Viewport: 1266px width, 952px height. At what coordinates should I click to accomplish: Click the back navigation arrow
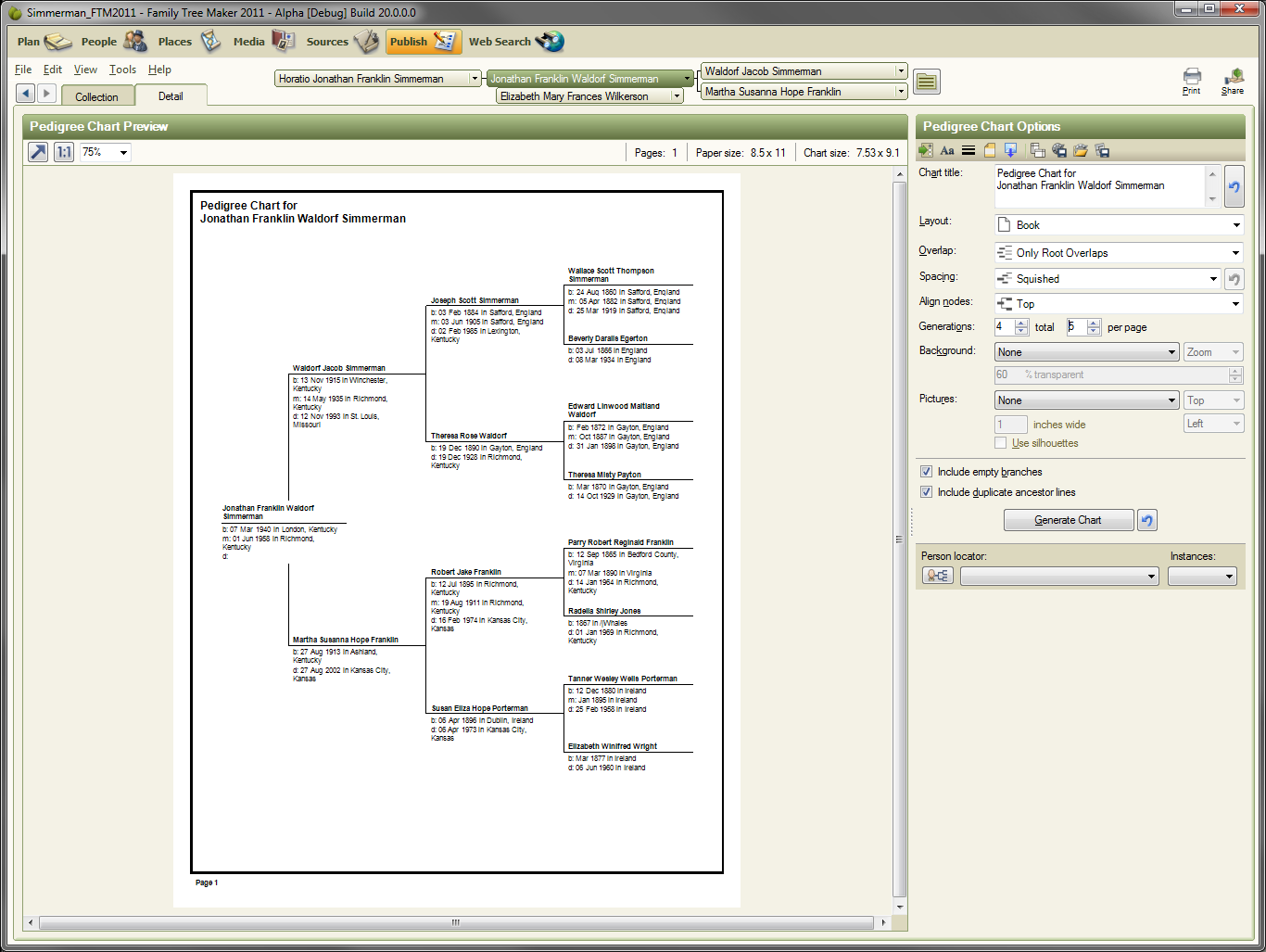[26, 93]
